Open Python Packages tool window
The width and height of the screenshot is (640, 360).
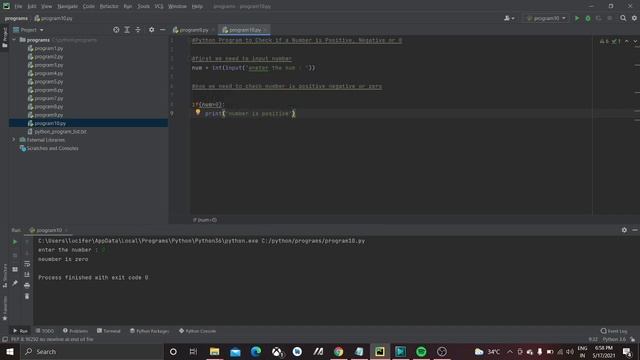tap(149, 331)
